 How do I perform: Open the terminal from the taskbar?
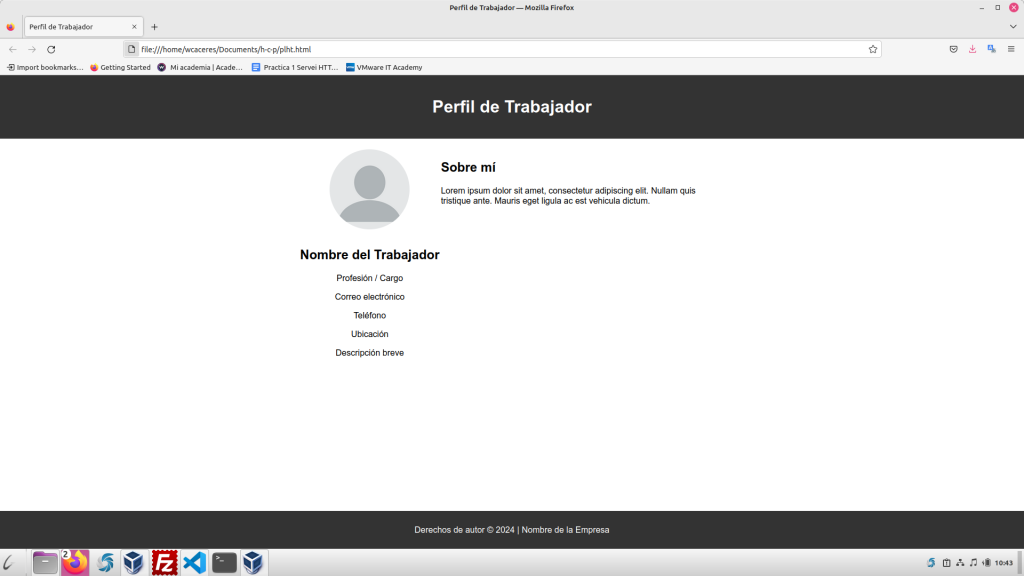pos(224,563)
